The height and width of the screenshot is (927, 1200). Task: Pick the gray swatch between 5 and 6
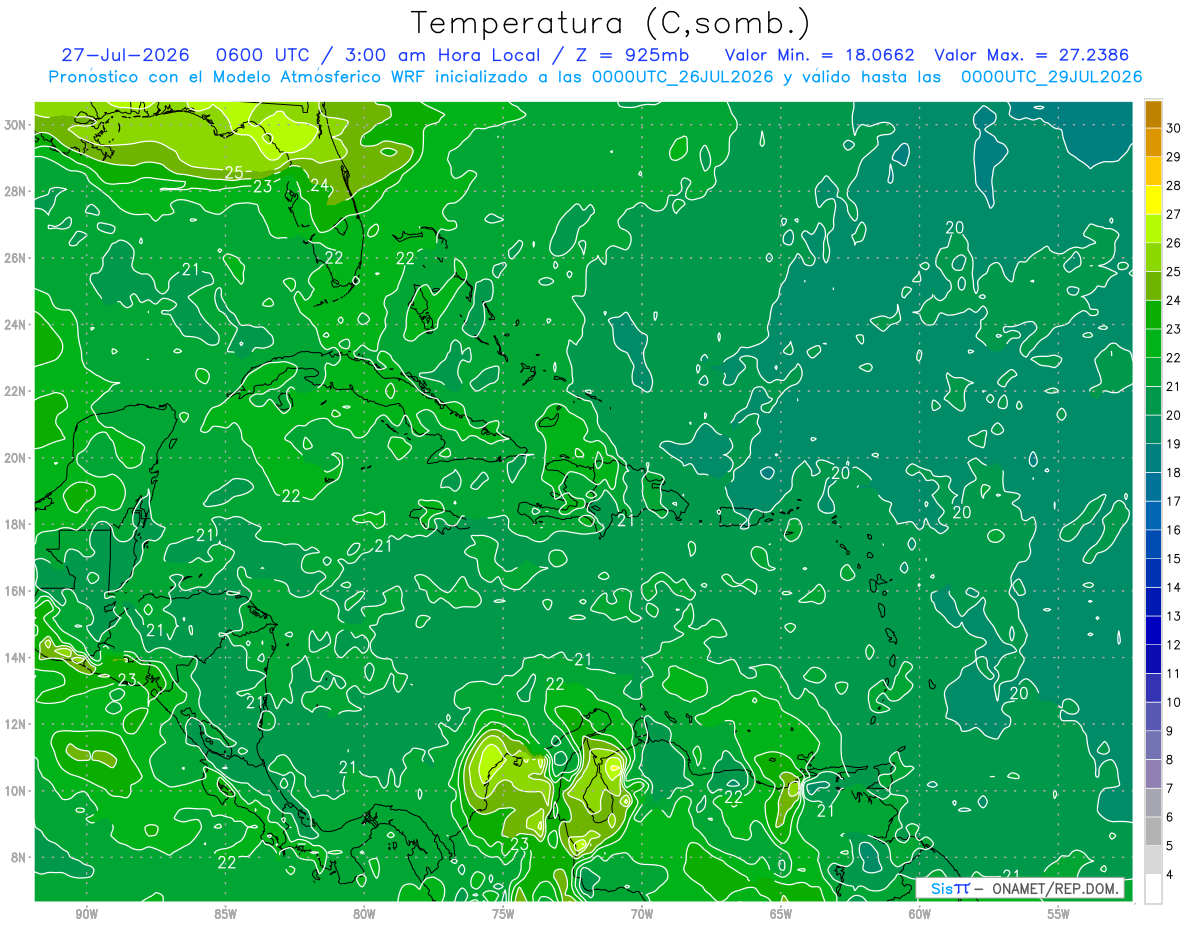coord(1153,832)
